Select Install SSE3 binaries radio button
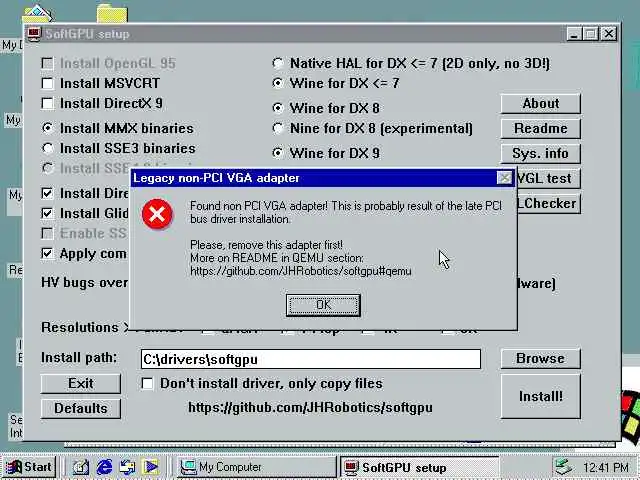 (48, 148)
